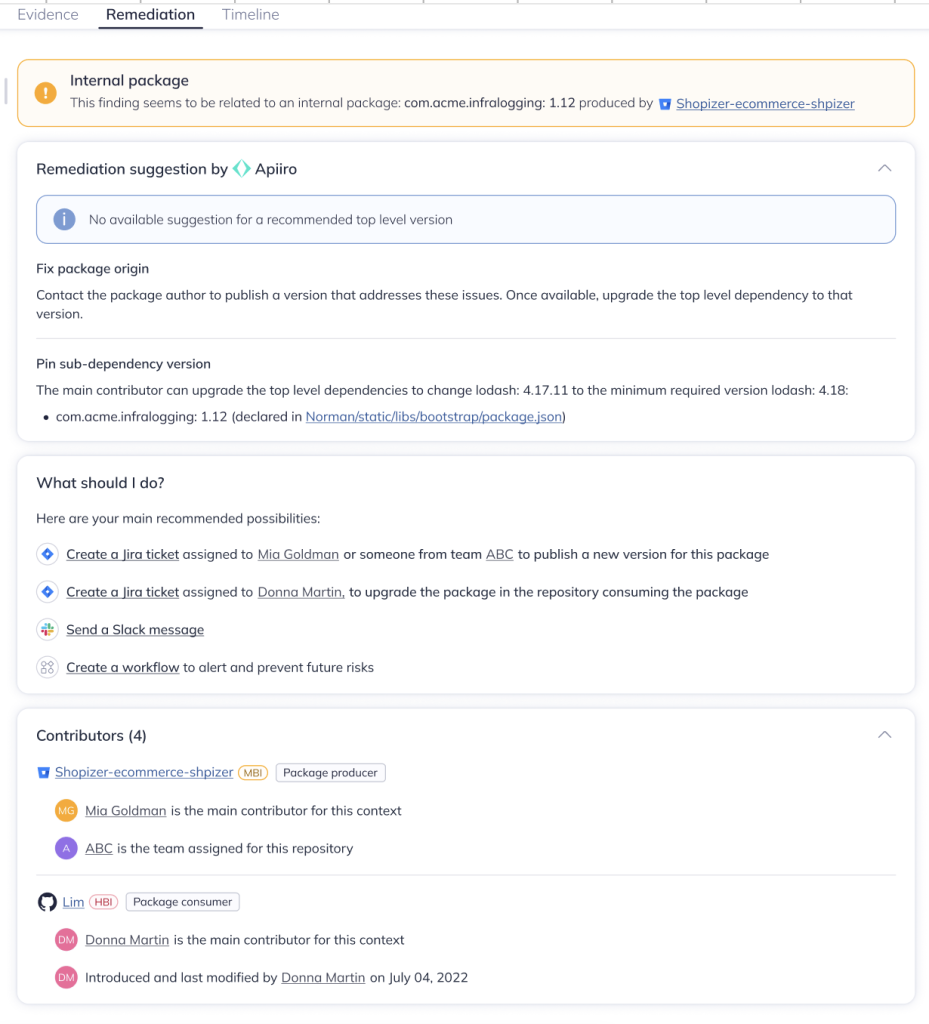Click the Send a Slack message link
The width and height of the screenshot is (929, 1024).
pos(135,630)
